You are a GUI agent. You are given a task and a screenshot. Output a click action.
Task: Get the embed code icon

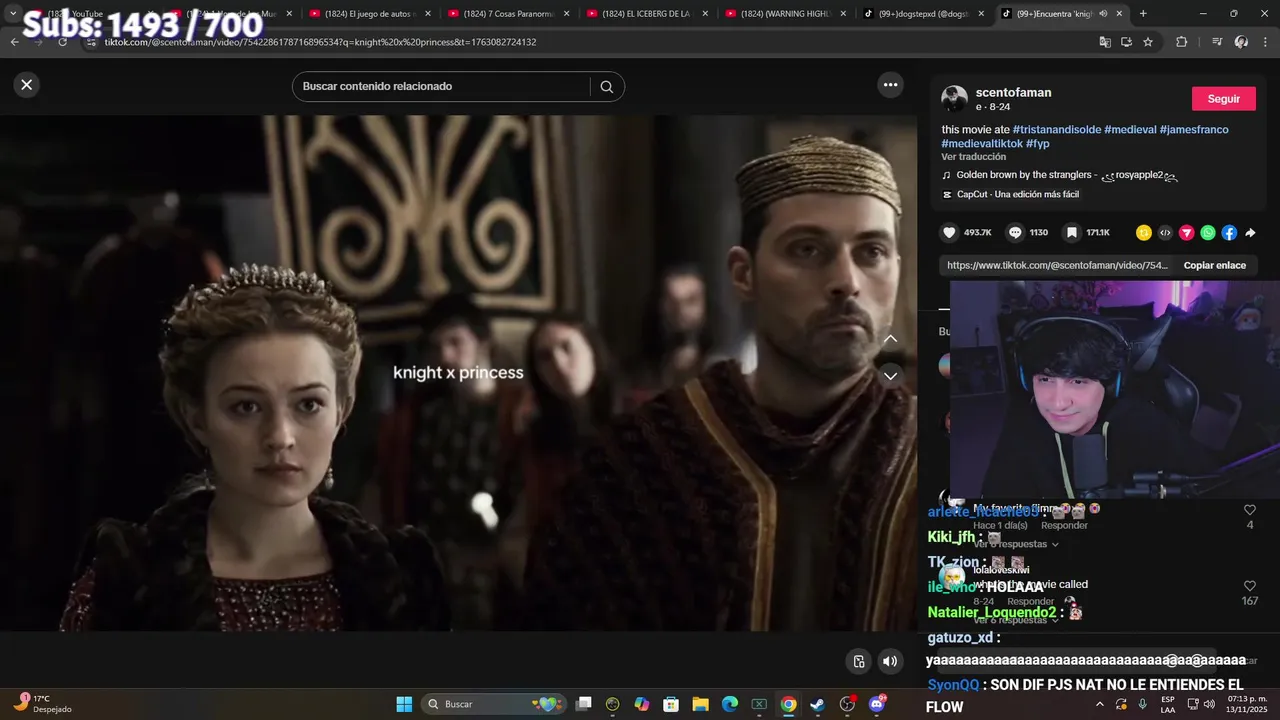(1165, 233)
